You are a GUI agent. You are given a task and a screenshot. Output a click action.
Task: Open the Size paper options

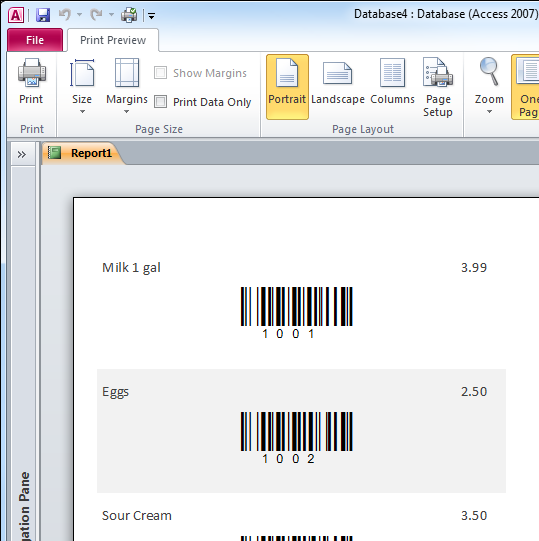click(82, 86)
